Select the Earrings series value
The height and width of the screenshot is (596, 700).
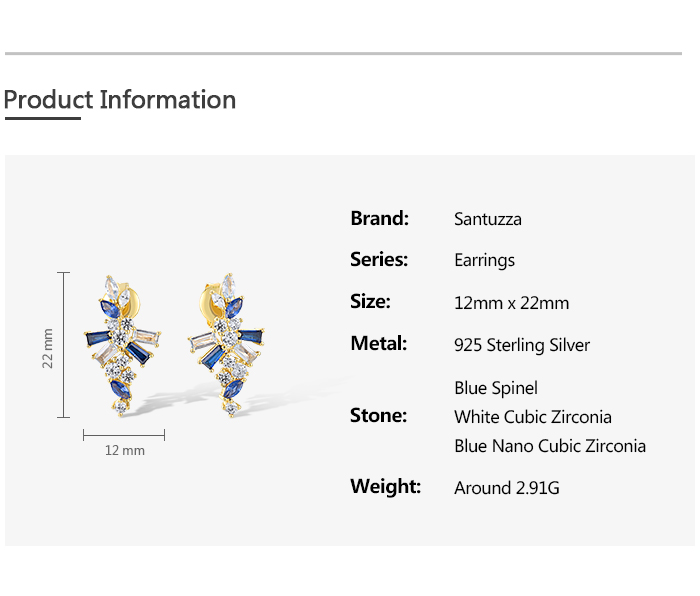(x=484, y=261)
